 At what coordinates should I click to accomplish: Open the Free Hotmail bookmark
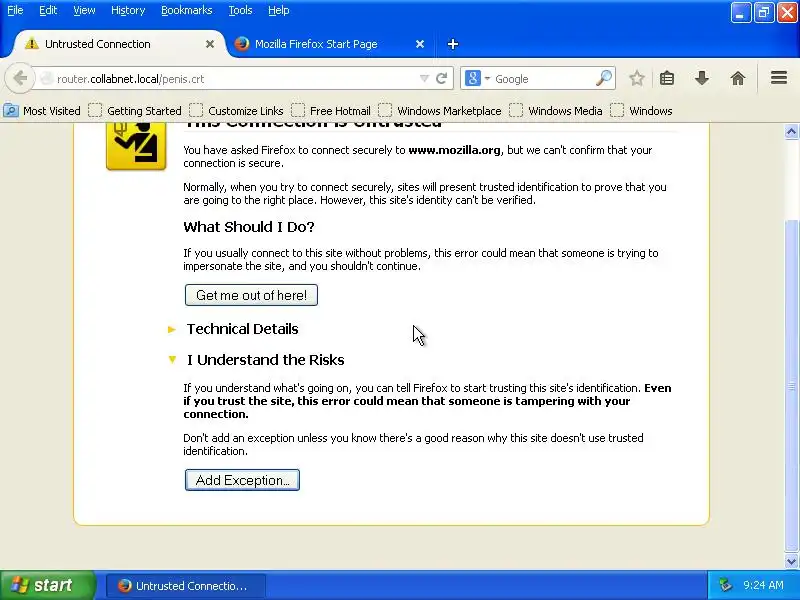331,111
